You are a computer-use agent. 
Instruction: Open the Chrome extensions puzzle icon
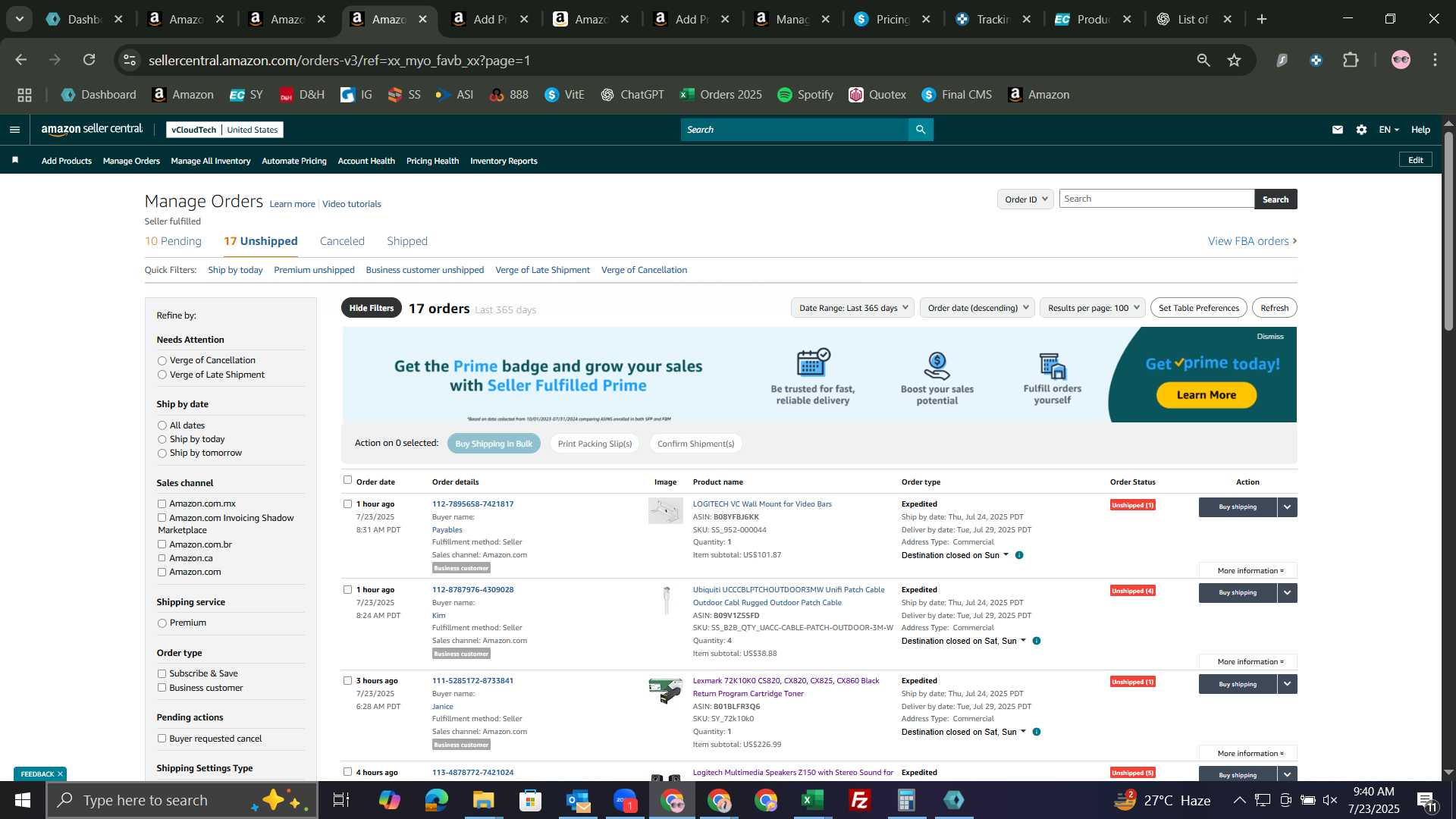point(1351,60)
